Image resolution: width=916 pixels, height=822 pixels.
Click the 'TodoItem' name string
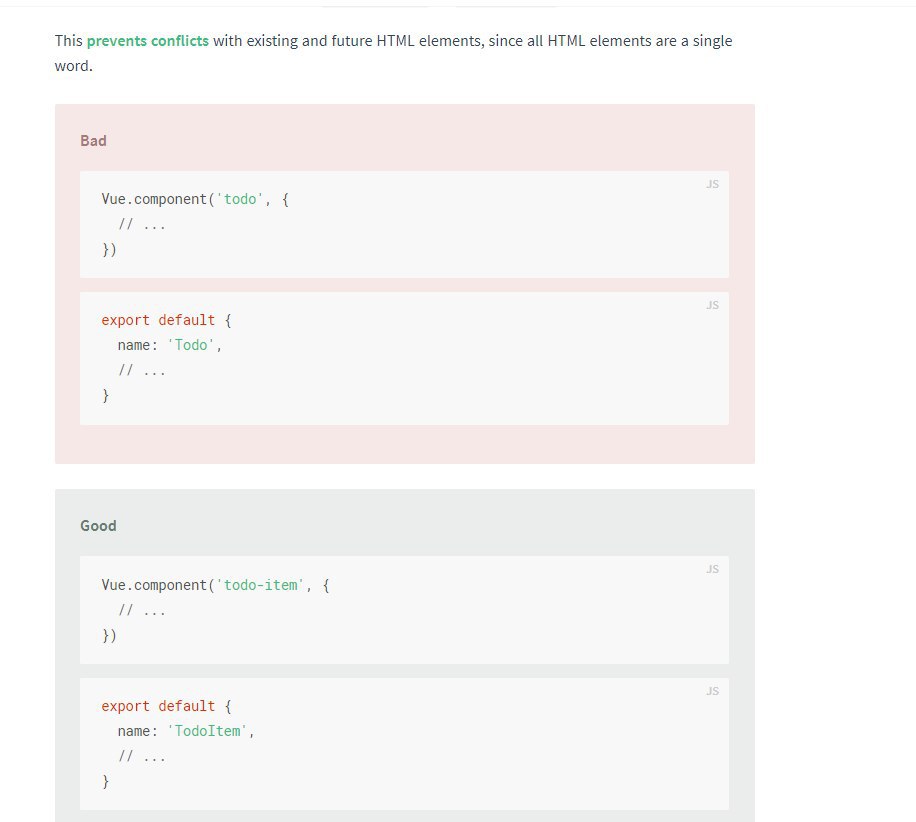207,731
